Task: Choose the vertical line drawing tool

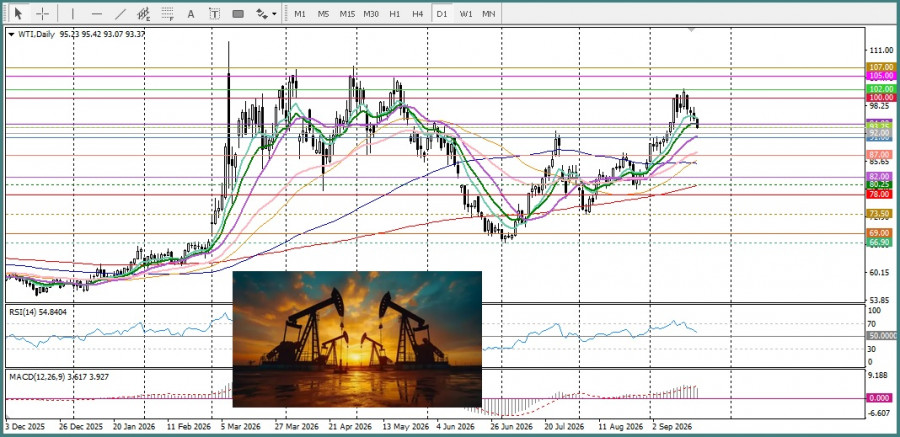Action: (72, 13)
